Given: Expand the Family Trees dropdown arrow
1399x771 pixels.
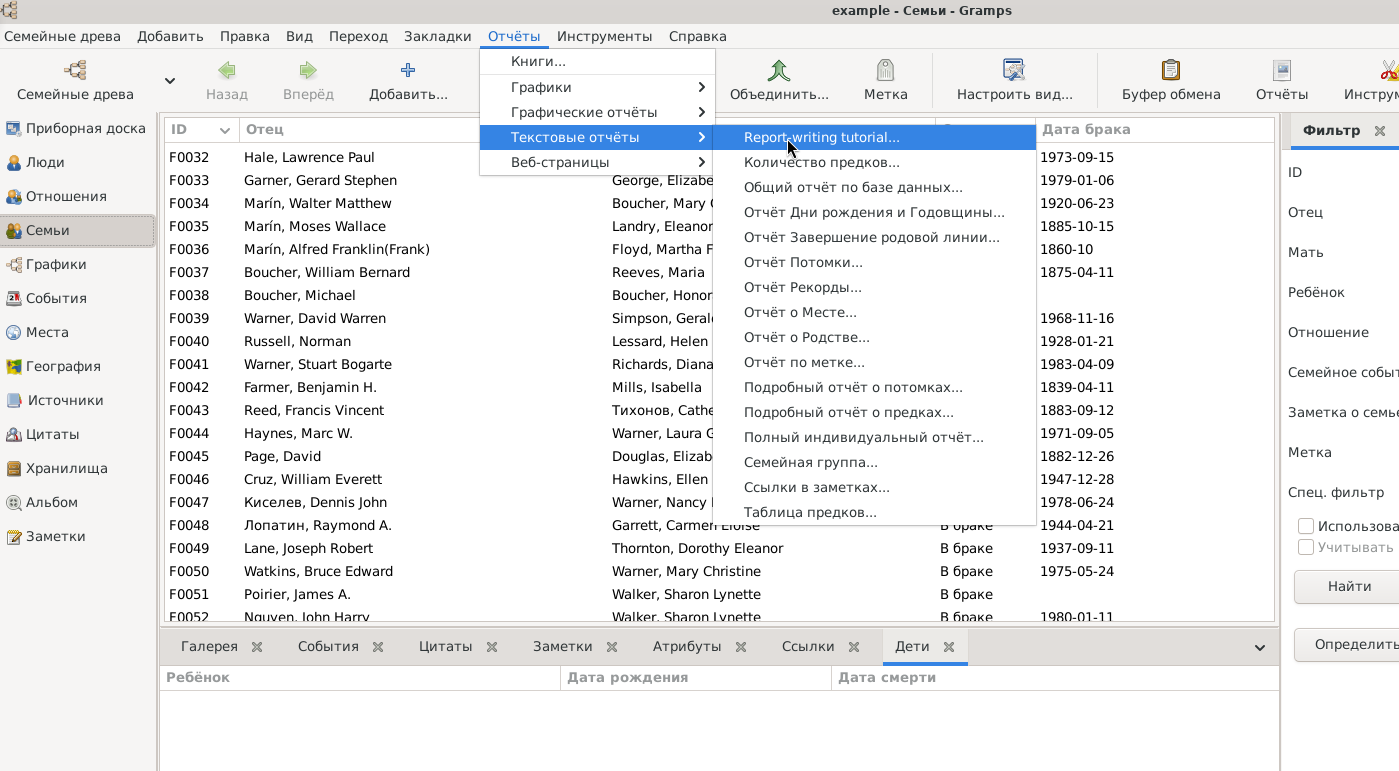Looking at the screenshot, I should pyautogui.click(x=170, y=81).
